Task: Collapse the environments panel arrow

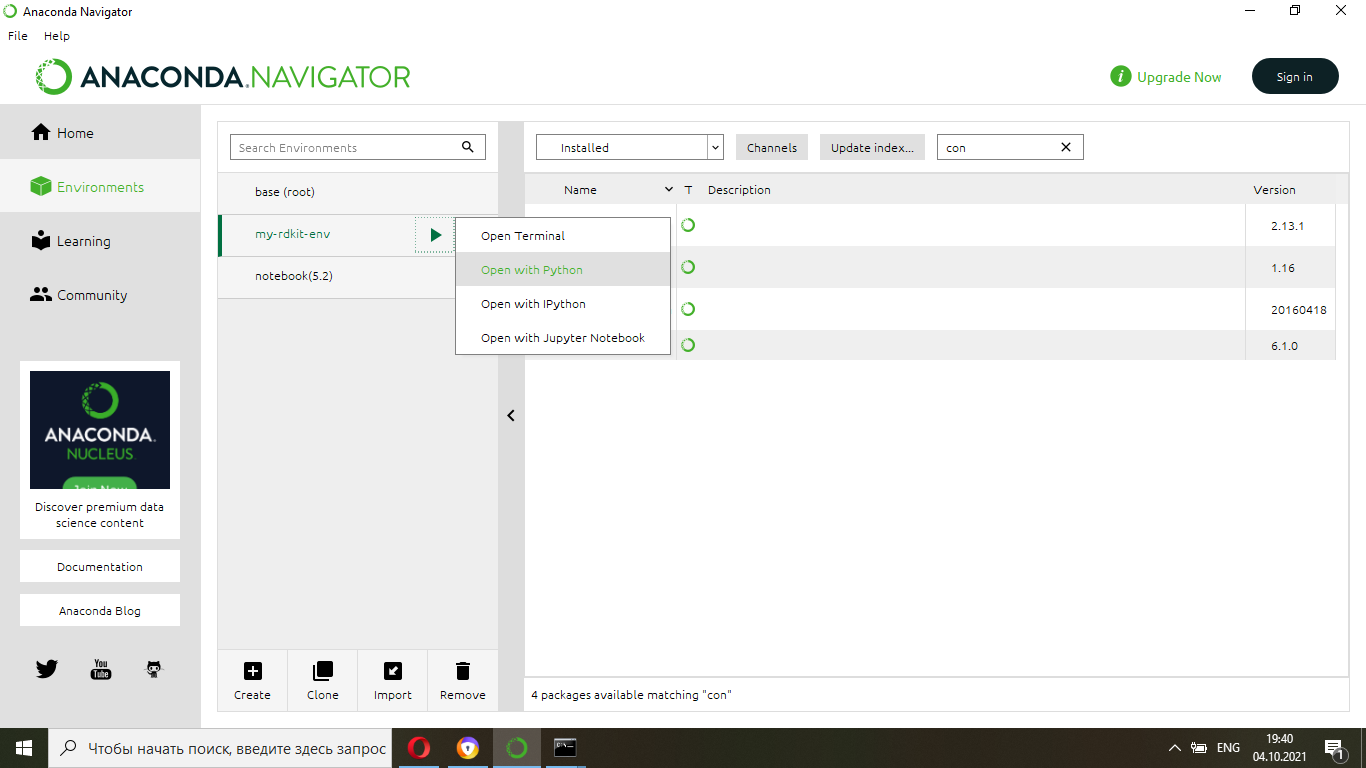Action: pyautogui.click(x=511, y=415)
